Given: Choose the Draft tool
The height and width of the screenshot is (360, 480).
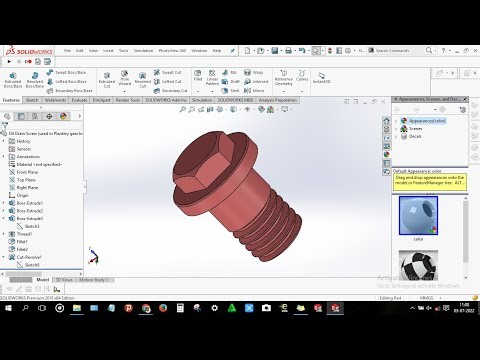Looking at the screenshot, I should tap(231, 81).
